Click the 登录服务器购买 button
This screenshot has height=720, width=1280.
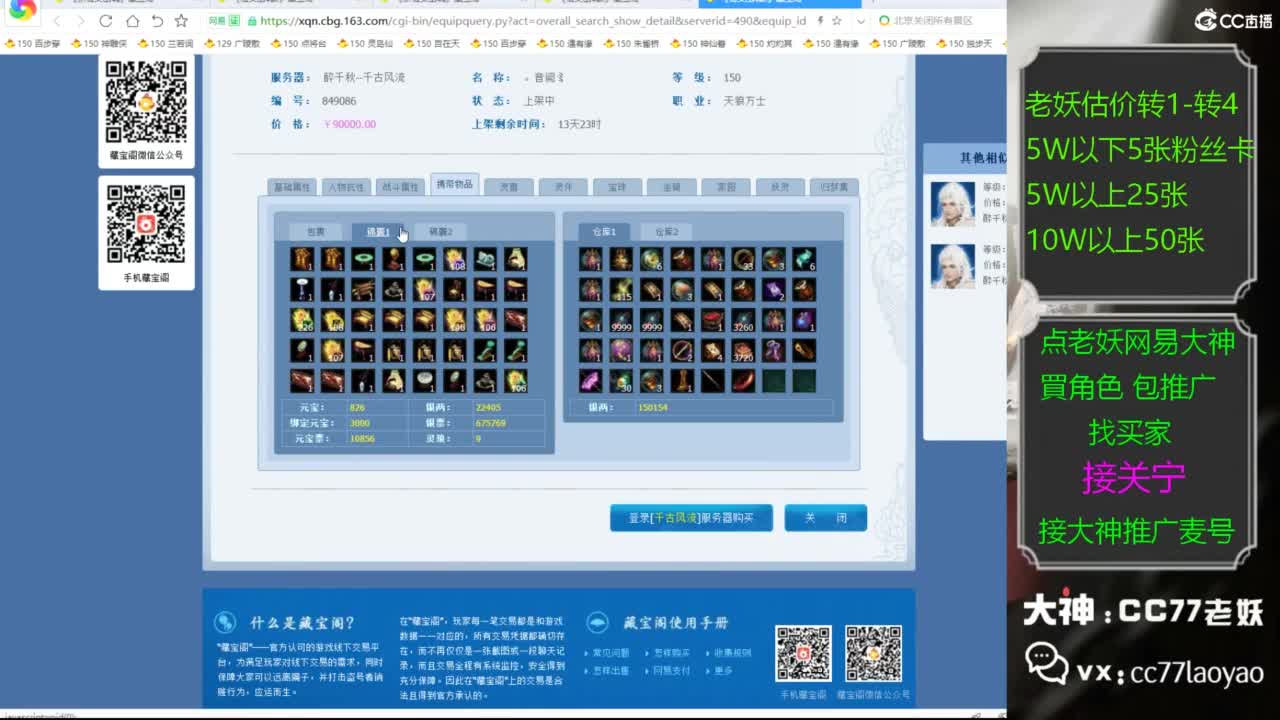coord(691,518)
